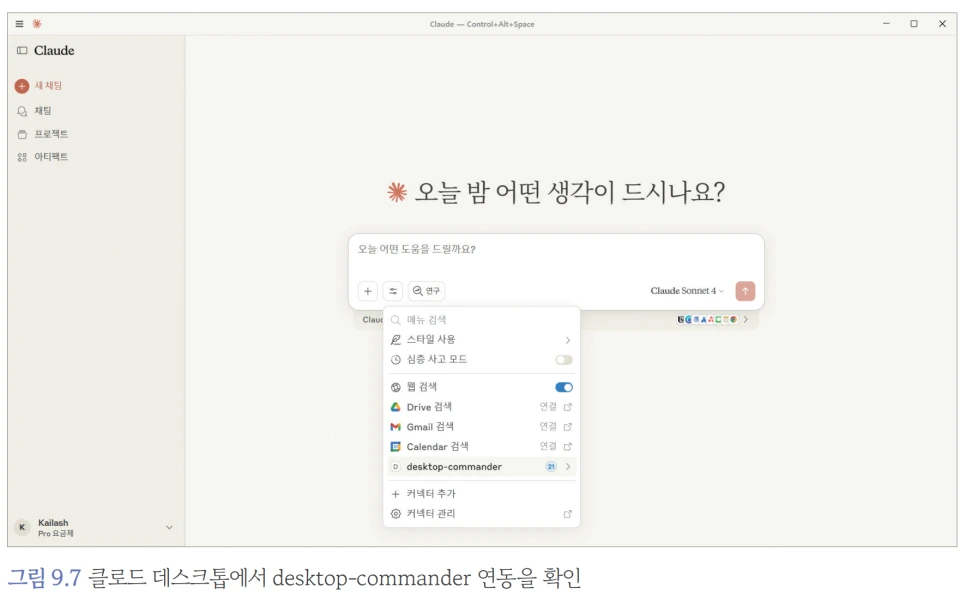Image resolution: width=966 pixels, height=594 pixels.
Task: Expand the connector icons row chevron
Action: click(x=746, y=319)
